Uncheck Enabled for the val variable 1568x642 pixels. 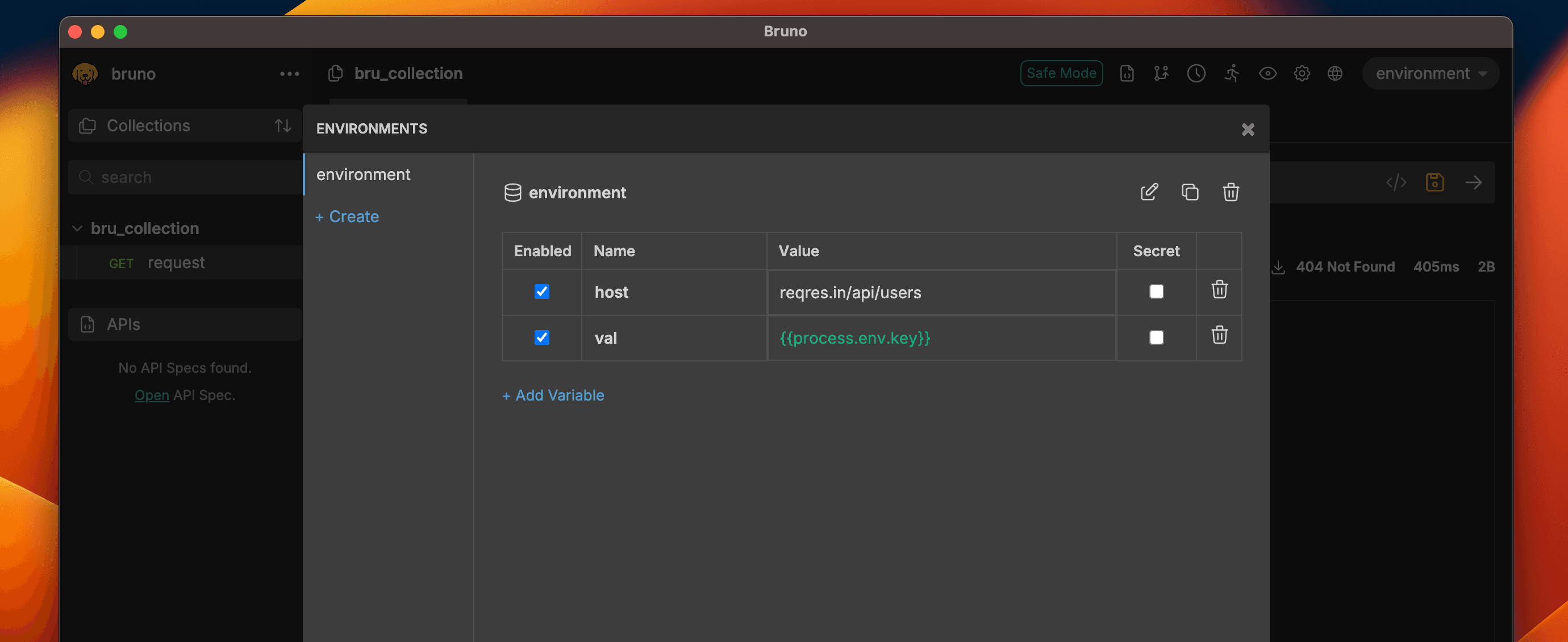542,337
